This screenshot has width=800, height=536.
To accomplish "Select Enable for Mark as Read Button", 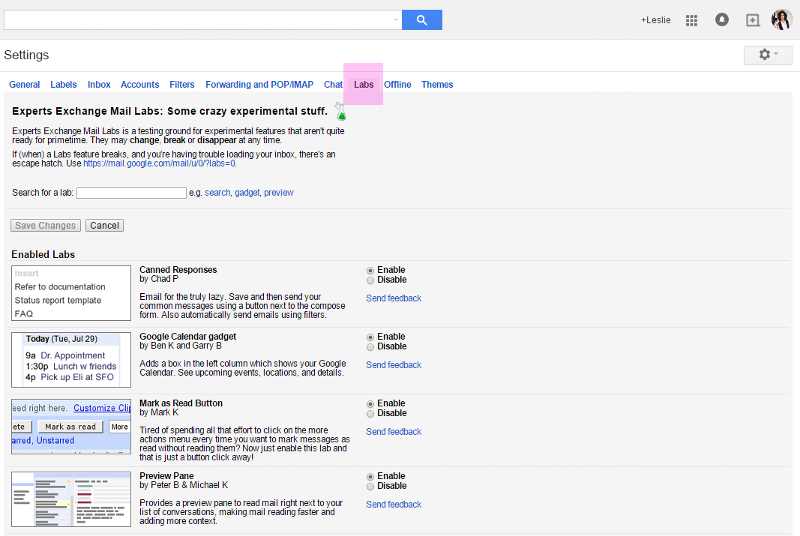I will coord(370,404).
